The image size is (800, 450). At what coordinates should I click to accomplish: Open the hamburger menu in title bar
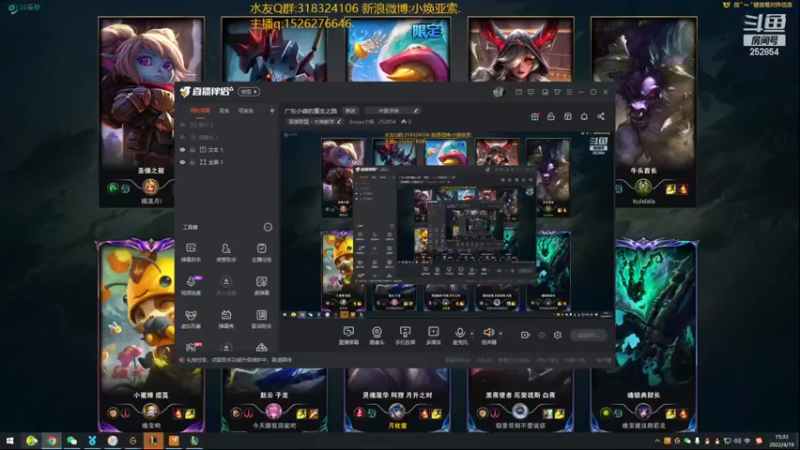(569, 92)
